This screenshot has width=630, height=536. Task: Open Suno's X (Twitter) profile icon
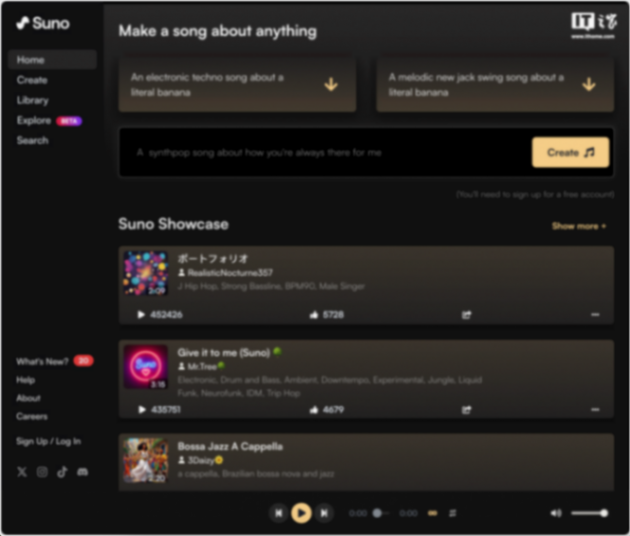(x=22, y=472)
